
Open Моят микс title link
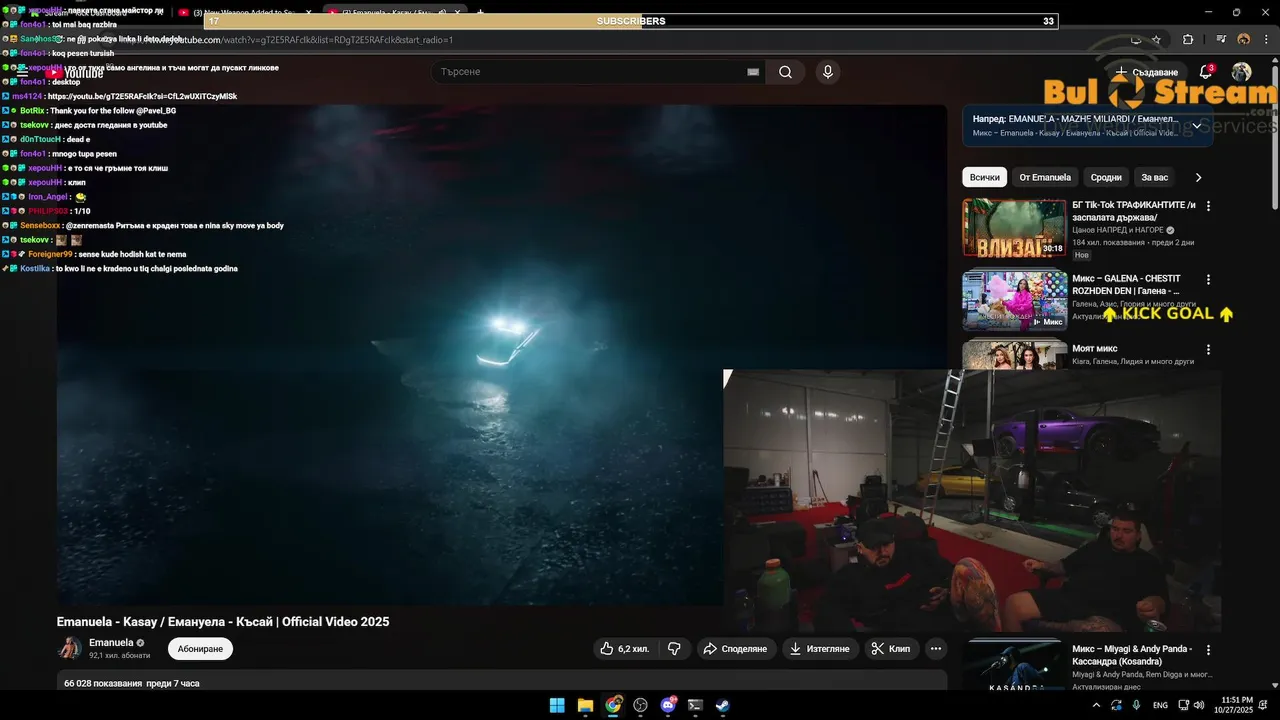(1095, 349)
